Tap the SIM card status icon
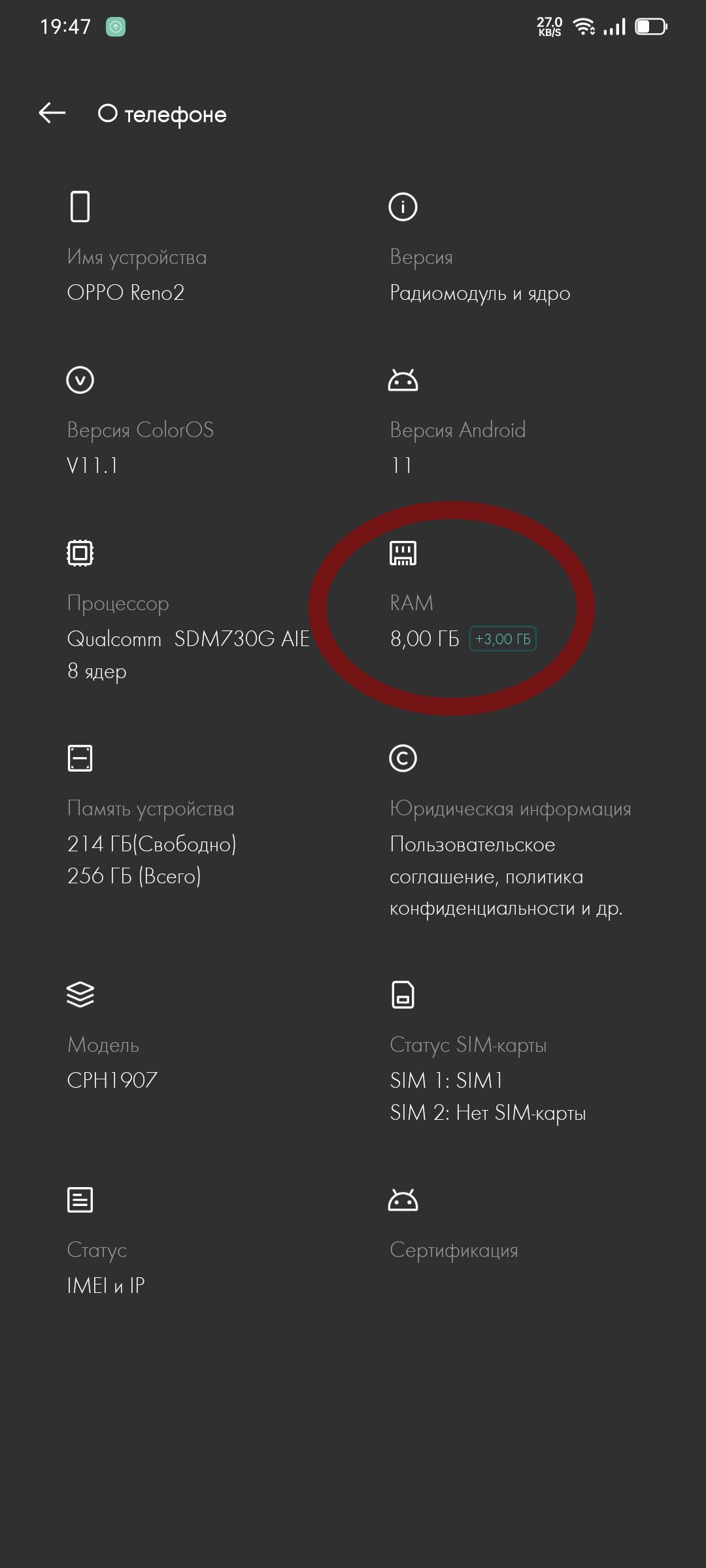The height and width of the screenshot is (1568, 706). click(403, 994)
